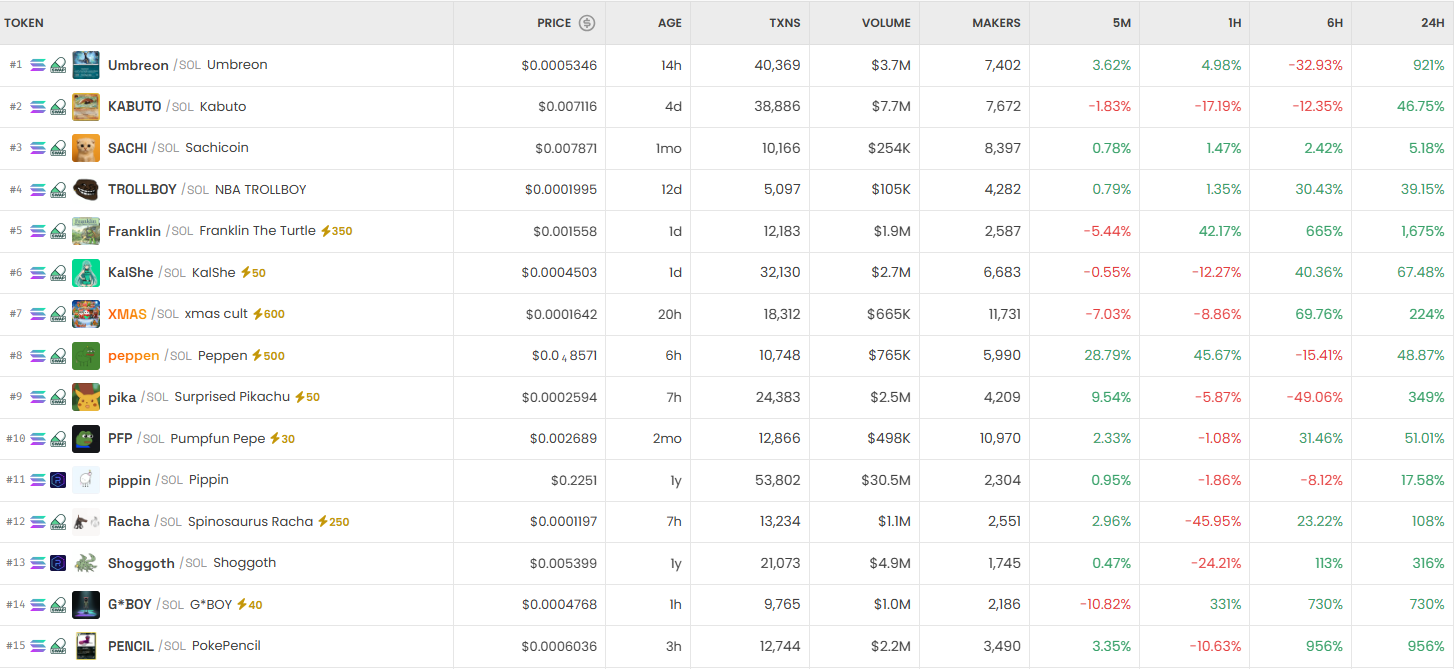The height and width of the screenshot is (669, 1454).
Task: Click the 600 boost lightning icon on xmas cult
Action: (x=257, y=314)
